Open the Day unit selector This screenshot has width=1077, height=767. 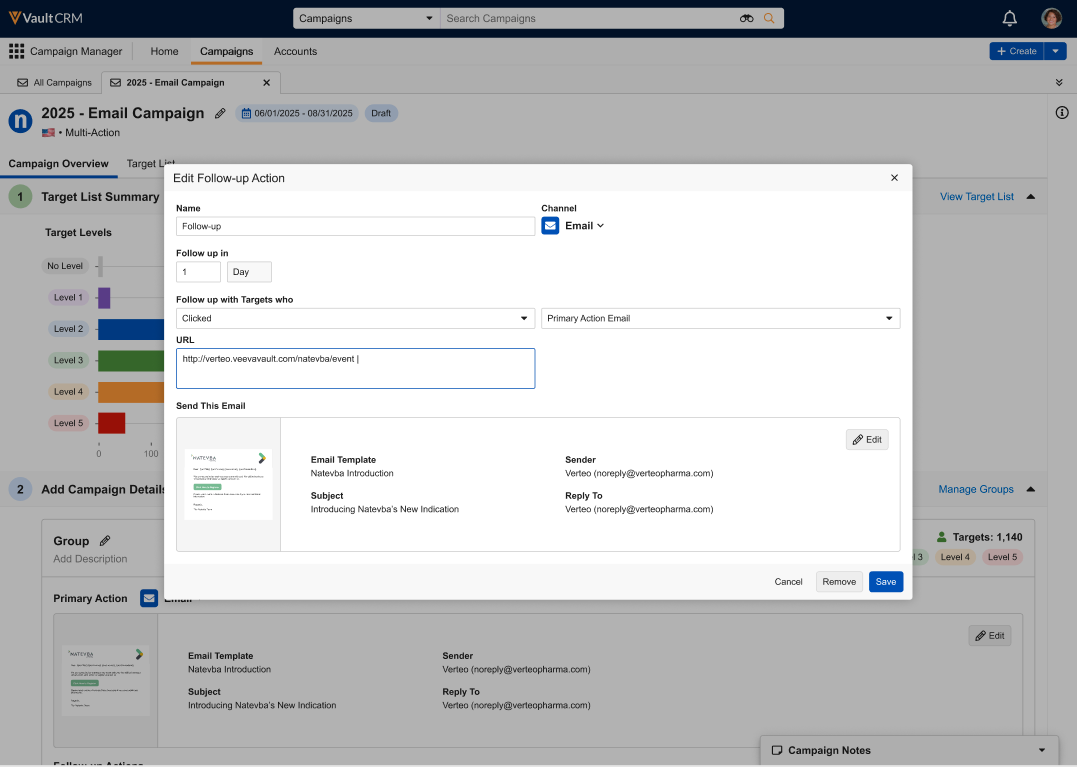click(x=249, y=272)
